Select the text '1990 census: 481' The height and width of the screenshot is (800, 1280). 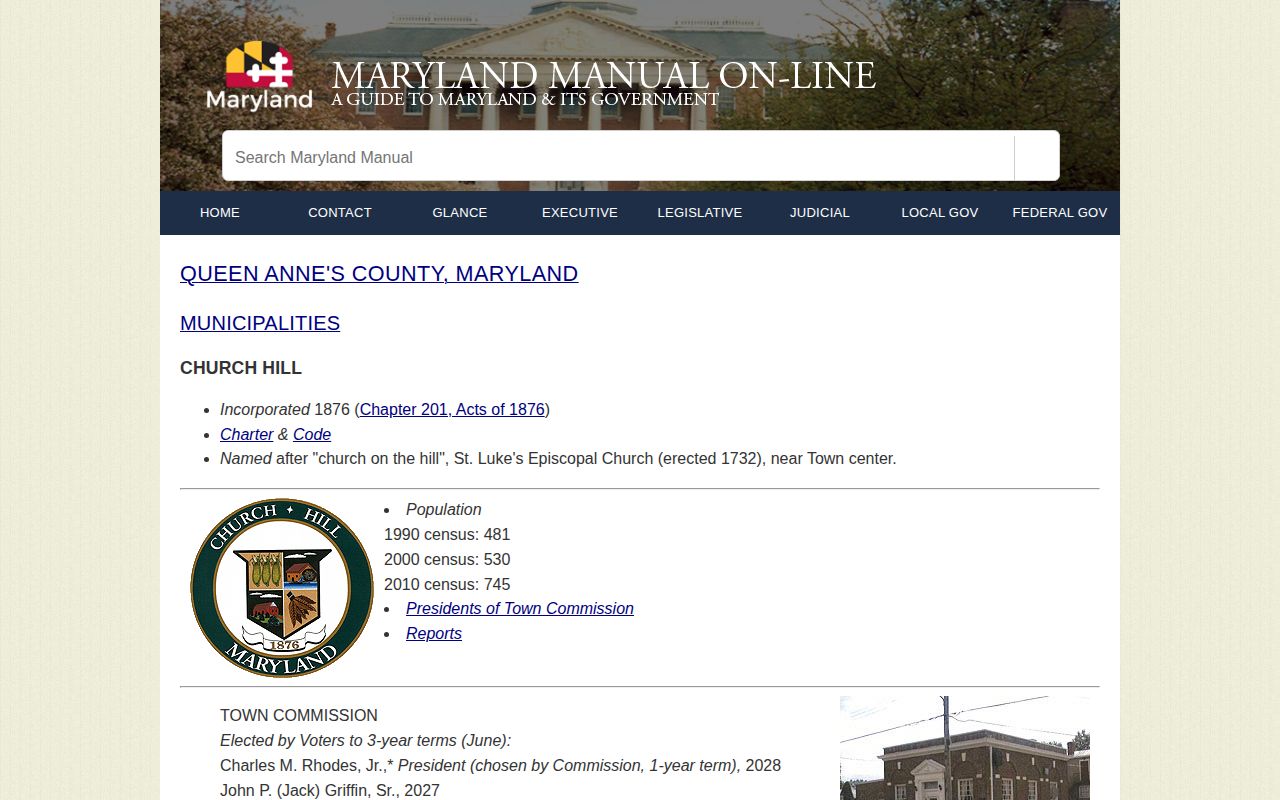[x=447, y=535]
